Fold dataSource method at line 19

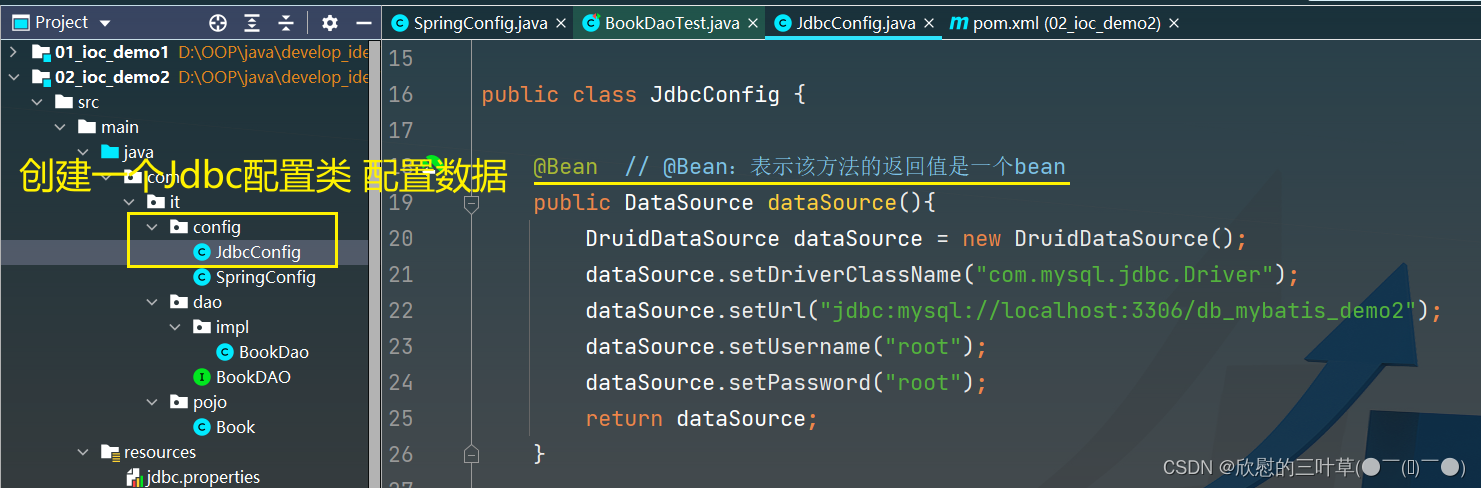pos(471,203)
